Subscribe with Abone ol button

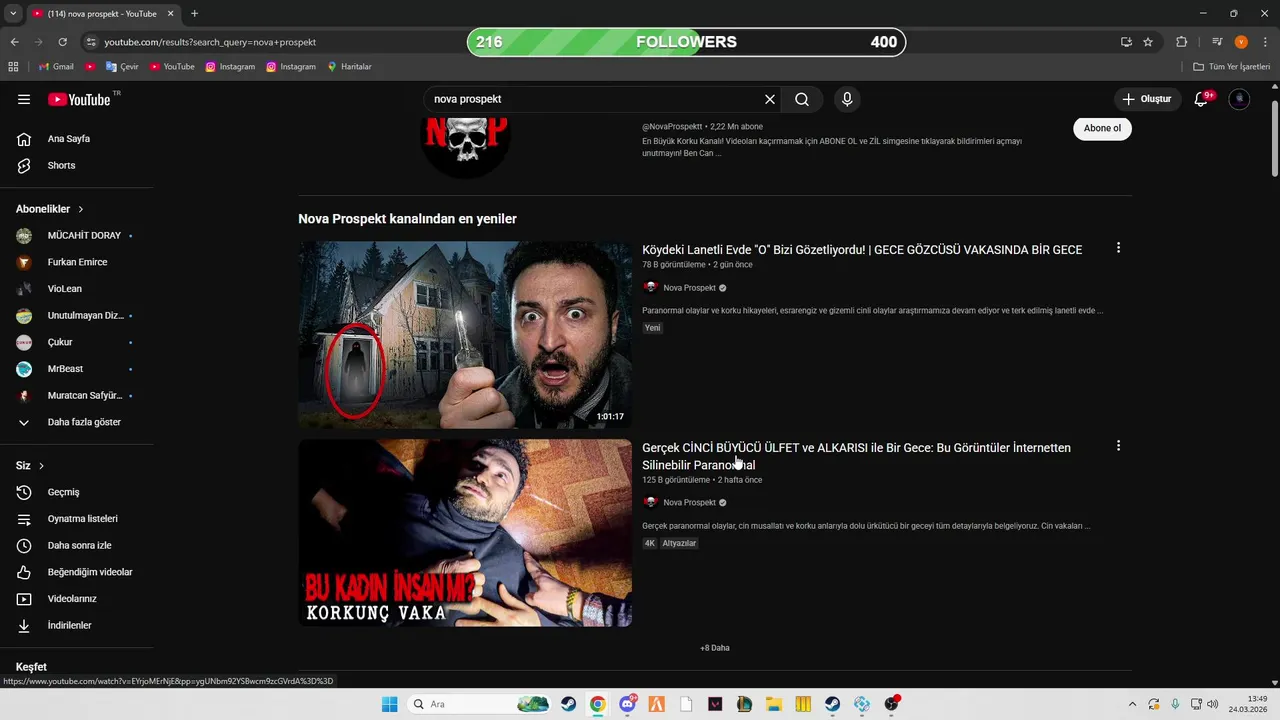coord(1102,128)
